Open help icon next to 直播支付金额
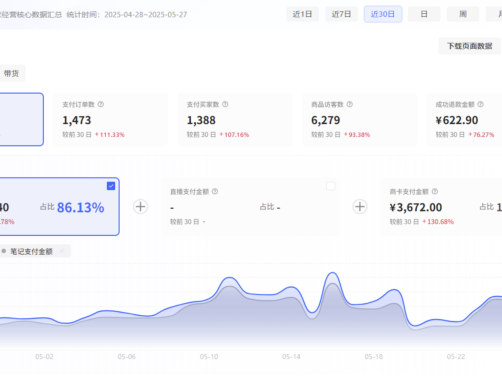 tap(215, 191)
